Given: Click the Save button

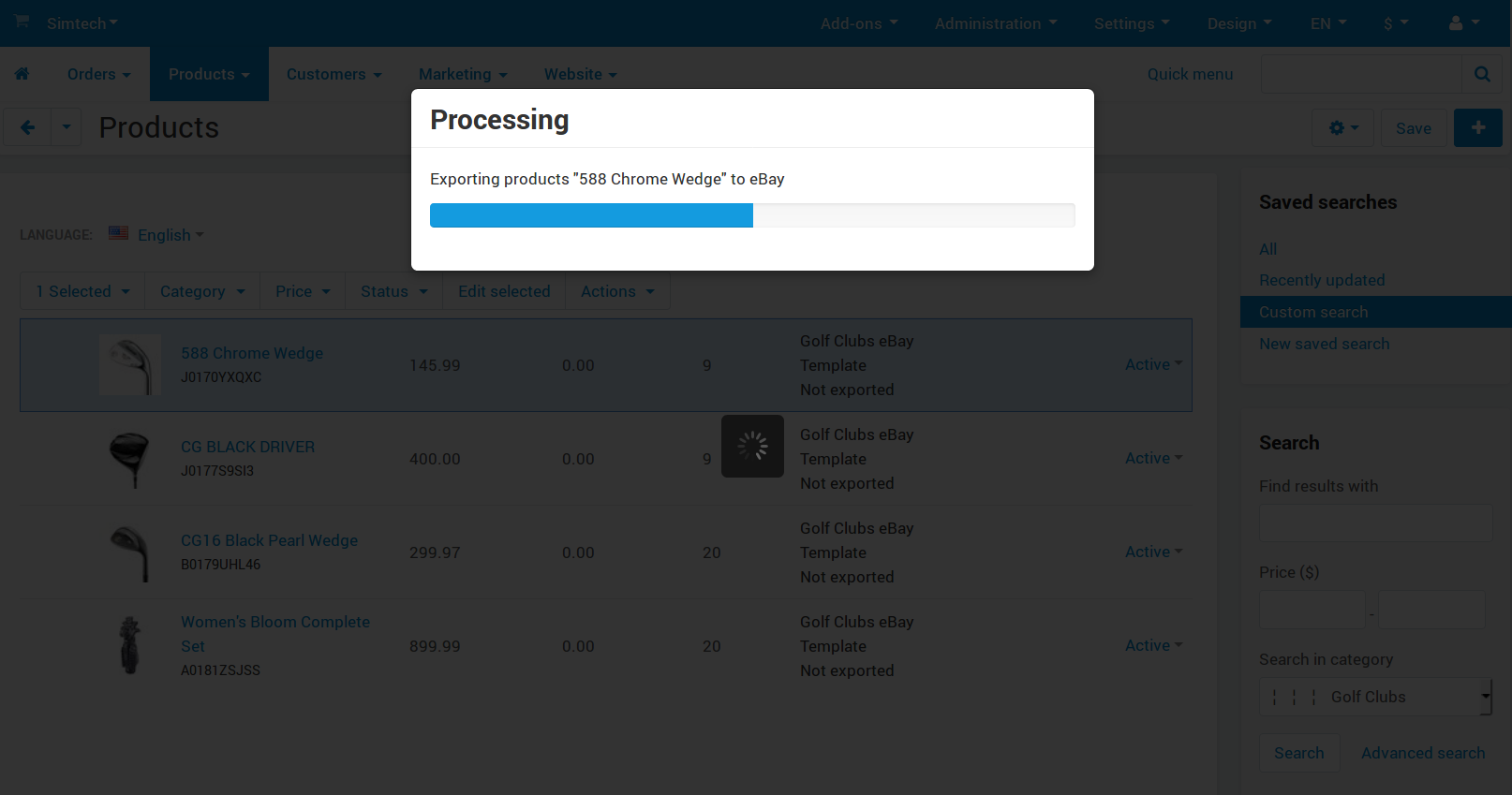Looking at the screenshot, I should coord(1414,127).
